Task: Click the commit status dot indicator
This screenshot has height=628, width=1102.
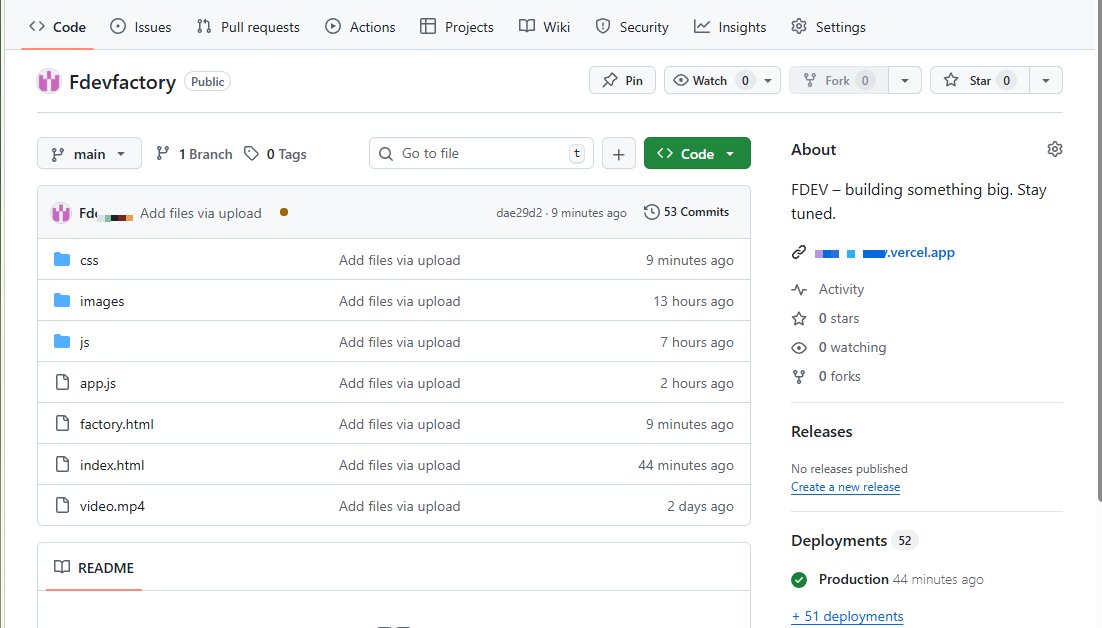Action: tap(284, 212)
